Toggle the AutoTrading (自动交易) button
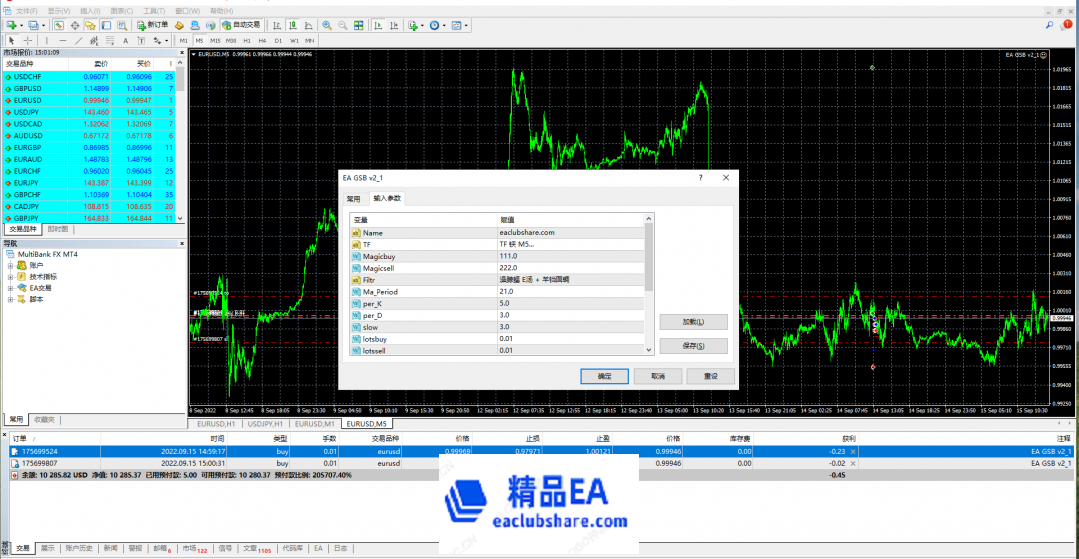The image size is (1079, 559). (x=242, y=25)
